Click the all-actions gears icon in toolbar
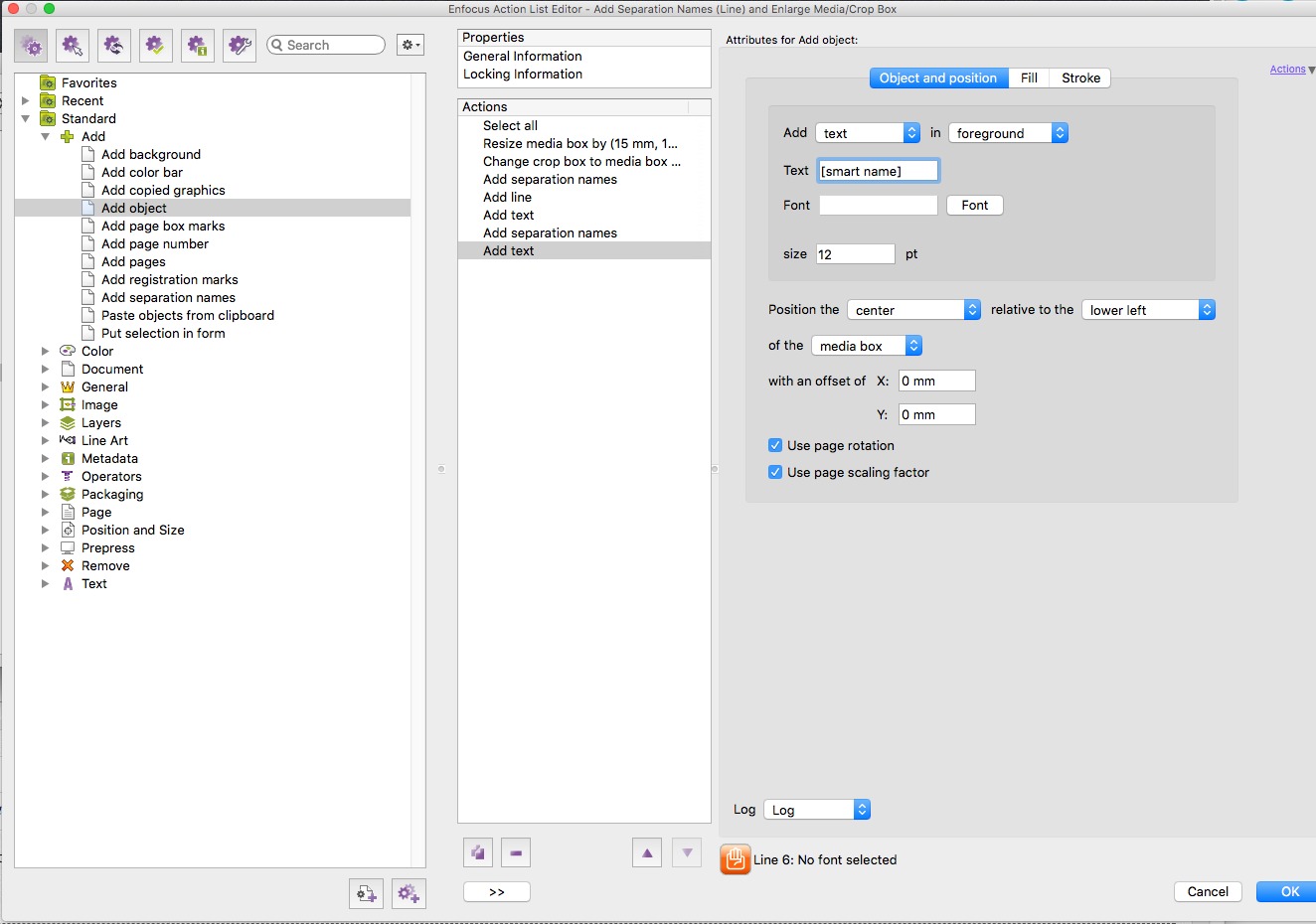Screen dimensions: 1316x924 coord(31,46)
